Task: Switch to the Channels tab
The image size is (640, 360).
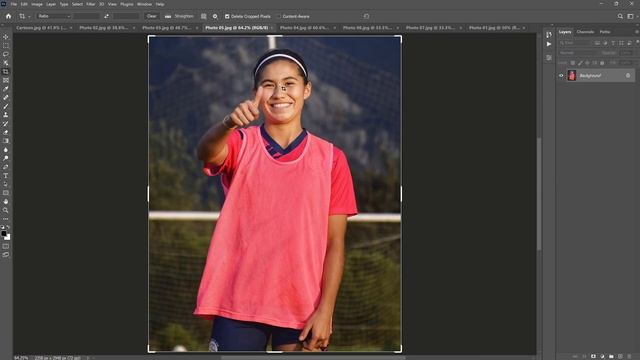Action: (585, 32)
